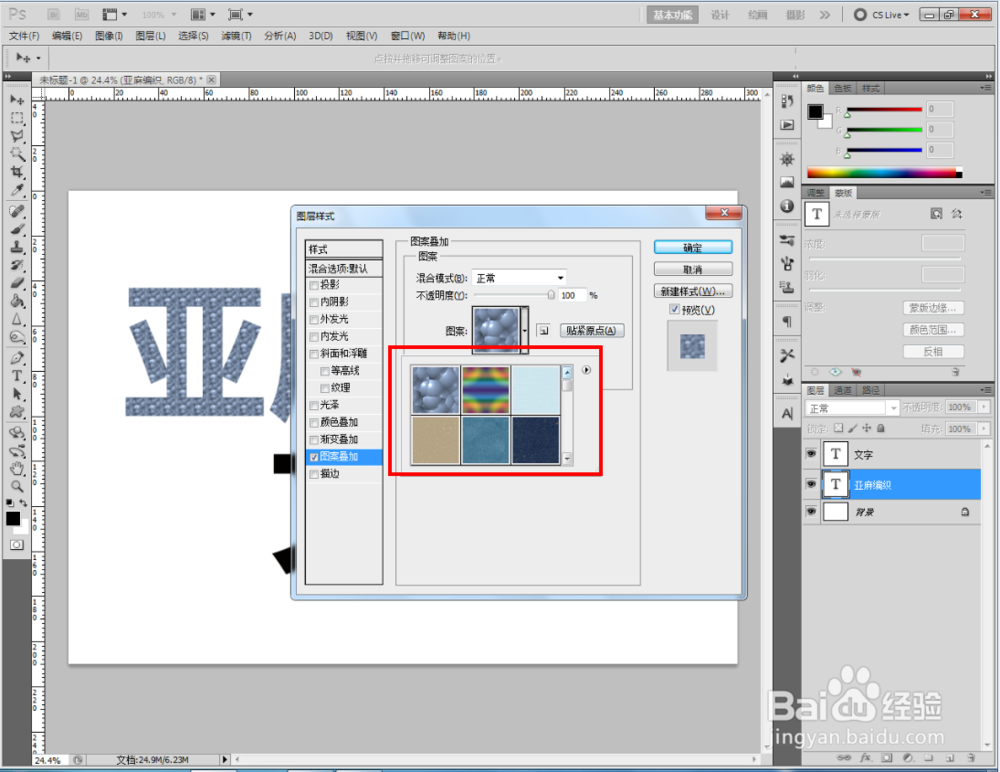The height and width of the screenshot is (772, 1000).
Task: Open the History panel icon
Action: [x=787, y=101]
